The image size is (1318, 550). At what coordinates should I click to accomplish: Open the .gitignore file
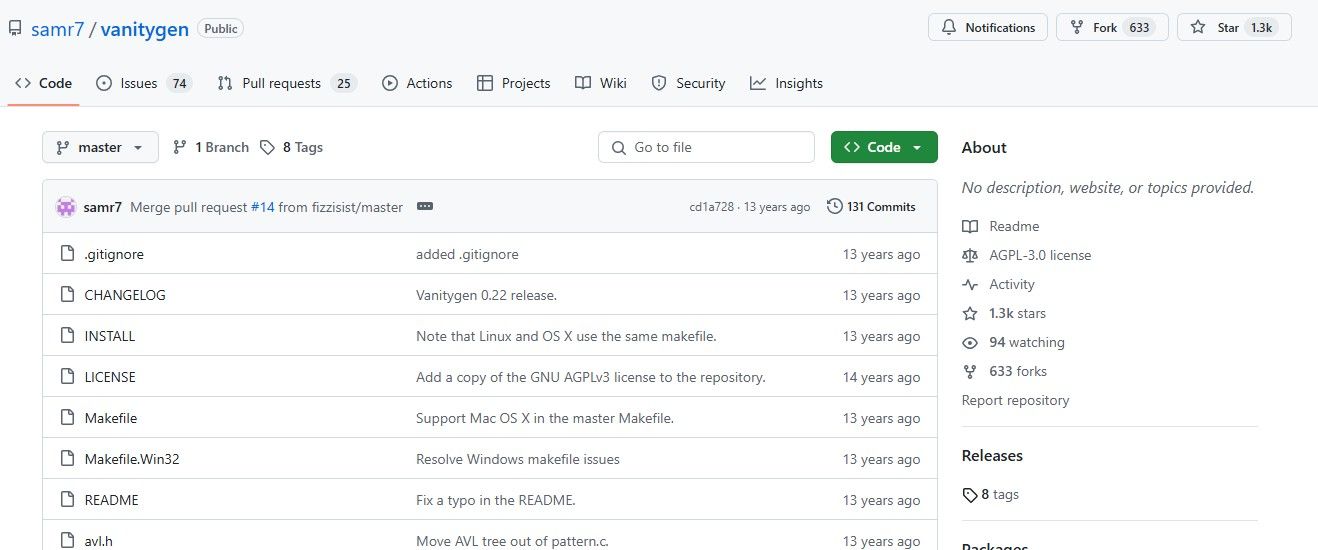[x=114, y=254]
